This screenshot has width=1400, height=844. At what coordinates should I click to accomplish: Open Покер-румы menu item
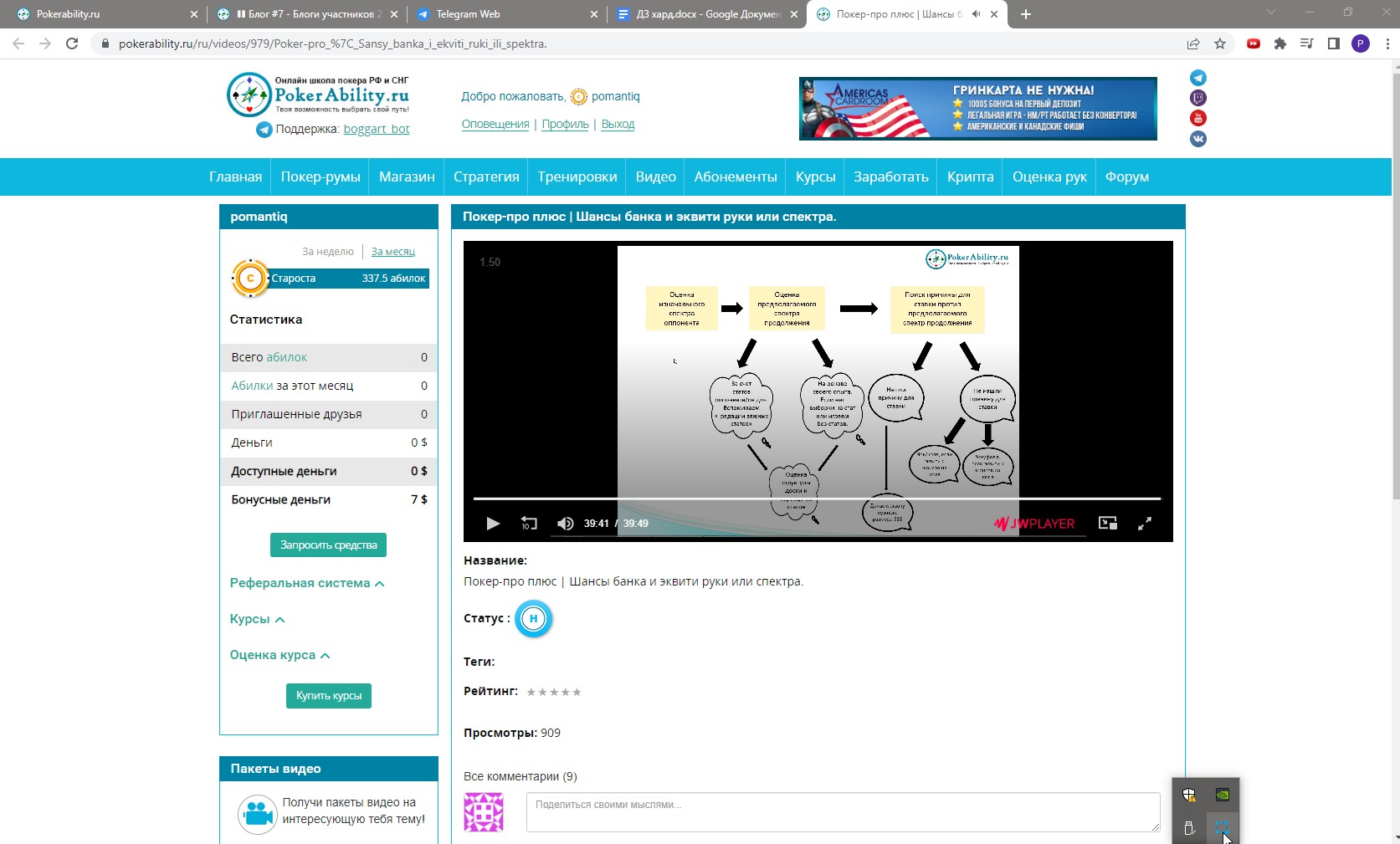[x=321, y=176]
